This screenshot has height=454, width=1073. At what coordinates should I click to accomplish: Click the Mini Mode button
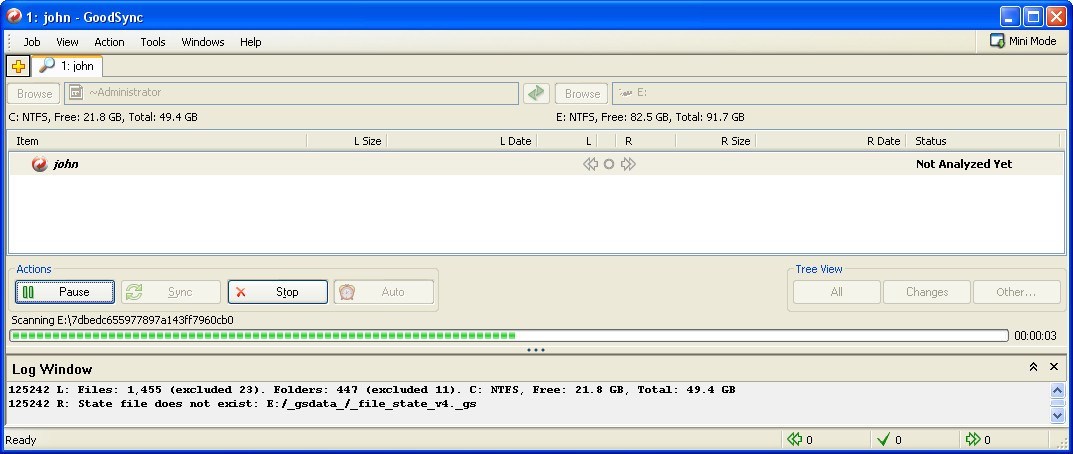point(1023,41)
